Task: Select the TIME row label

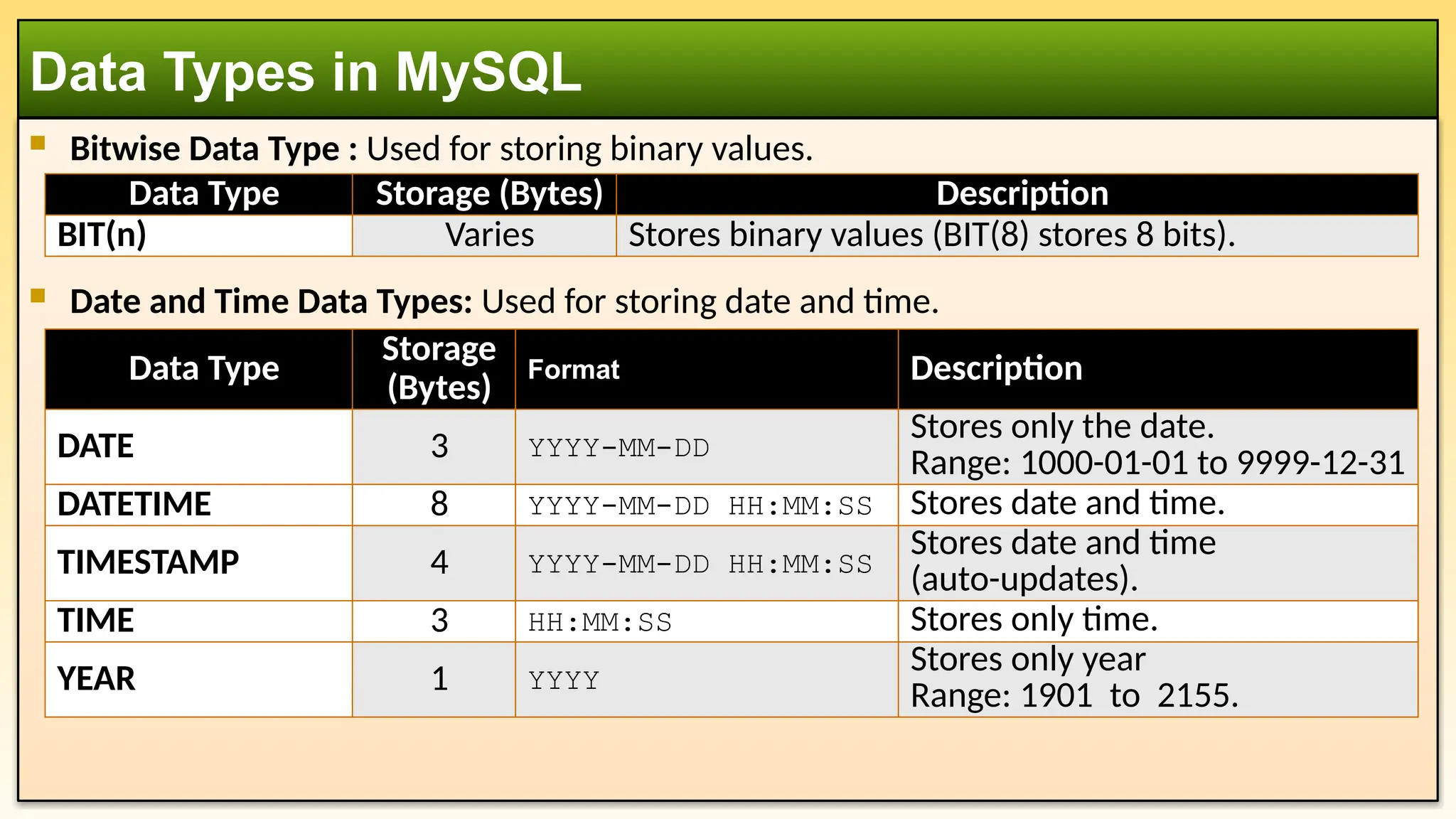Action: pos(95,621)
